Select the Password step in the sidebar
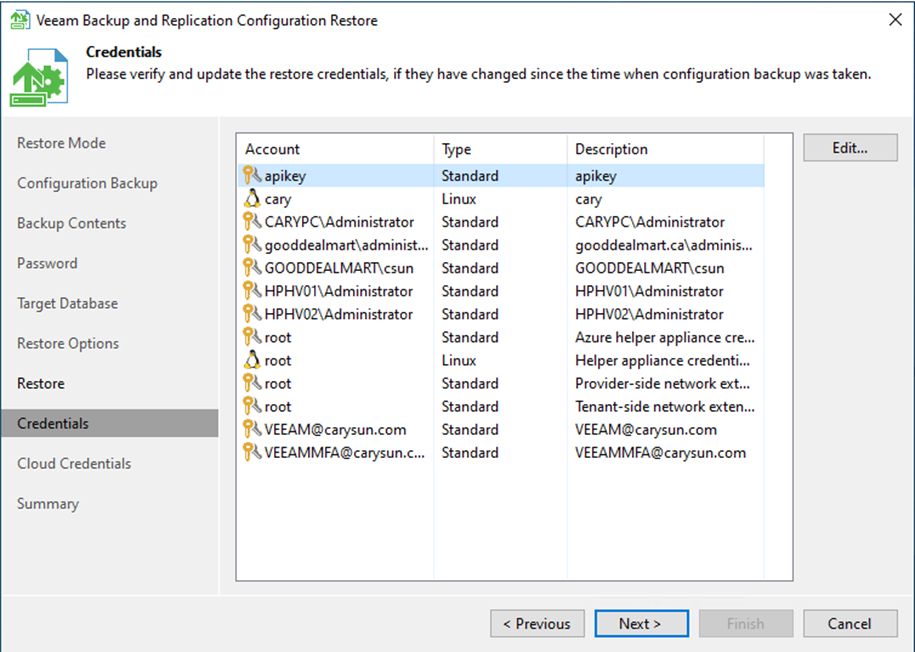The width and height of the screenshot is (915, 652). click(47, 263)
